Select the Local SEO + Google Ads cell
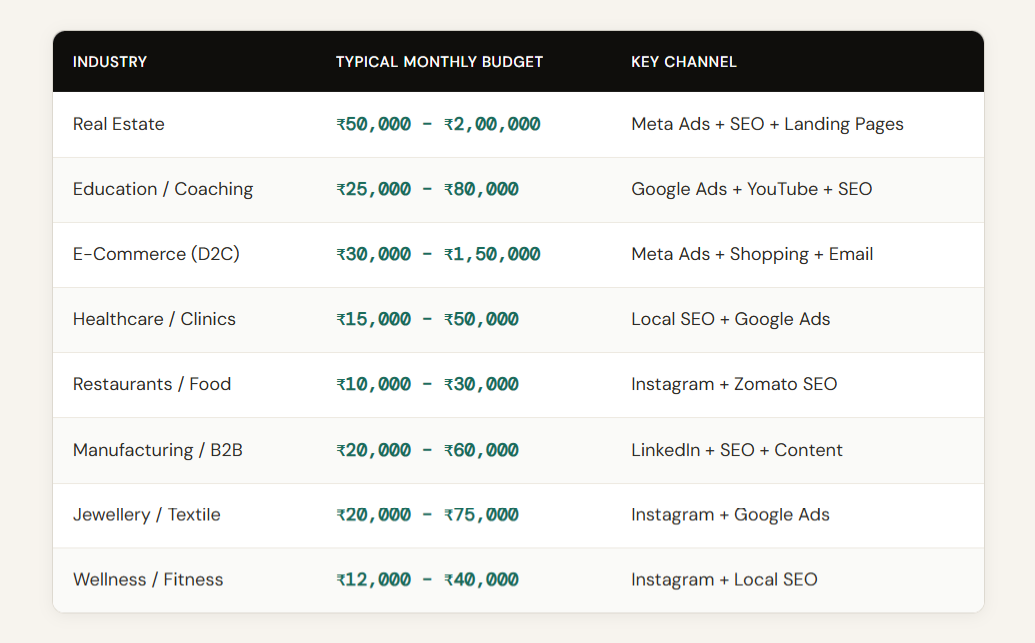The image size is (1035, 643). pyautogui.click(x=730, y=319)
